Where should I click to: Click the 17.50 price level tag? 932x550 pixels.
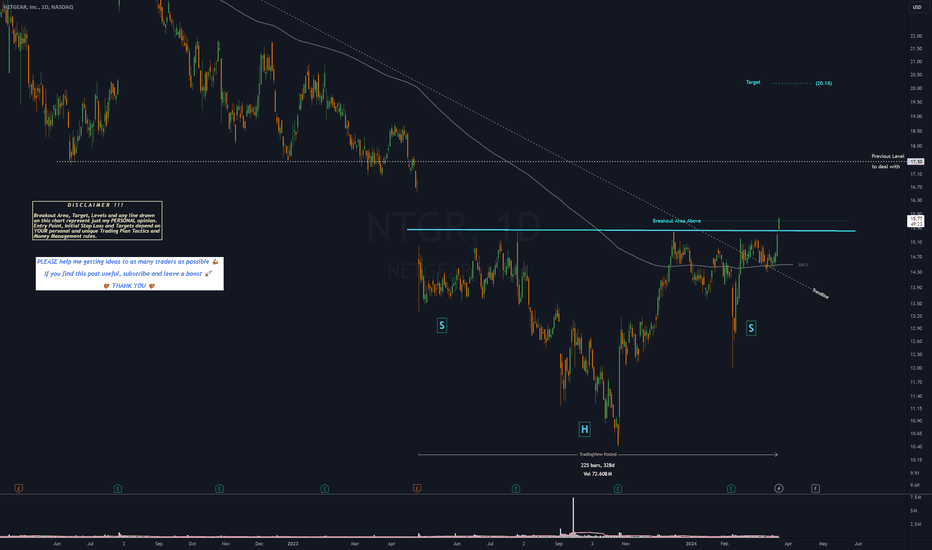[x=916, y=162]
